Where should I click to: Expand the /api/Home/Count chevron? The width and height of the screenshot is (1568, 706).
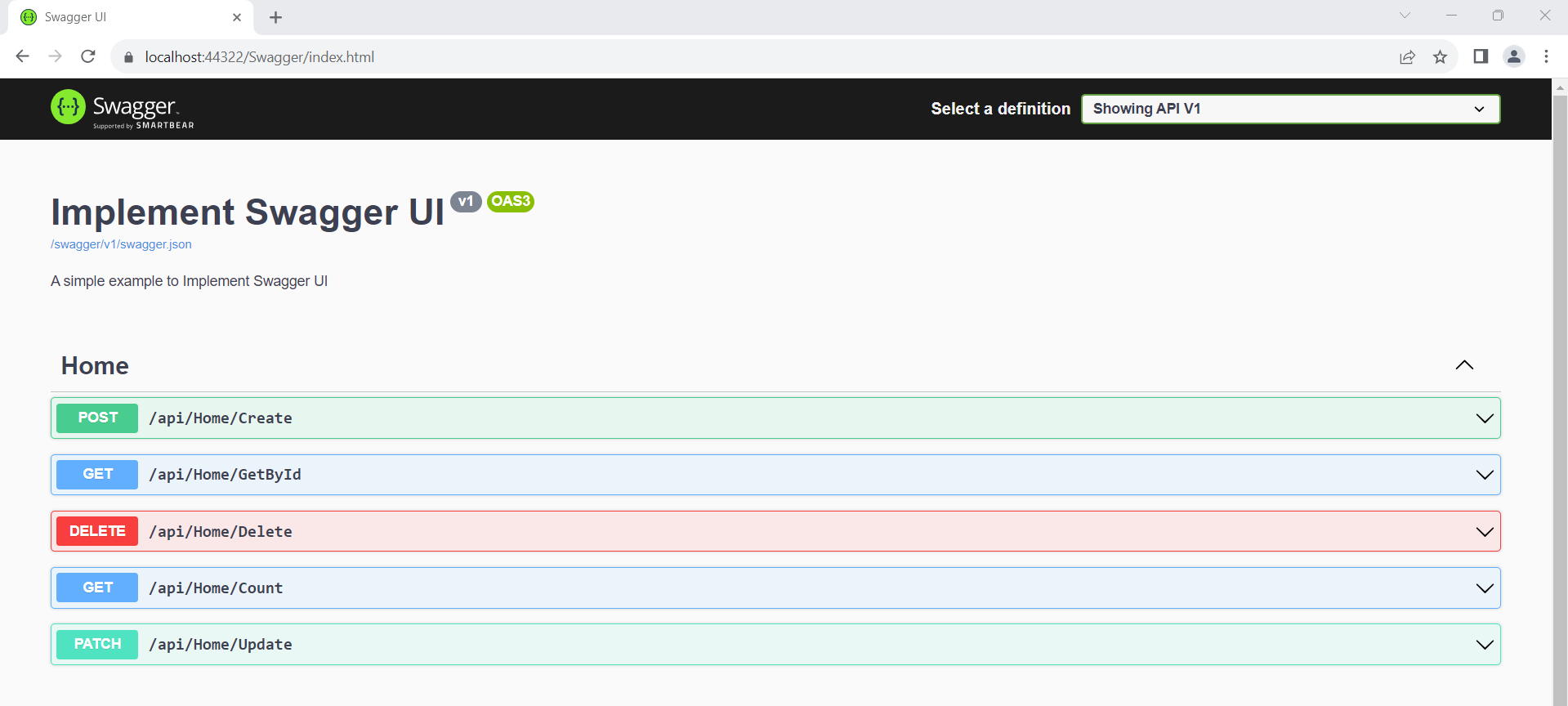click(x=1485, y=588)
